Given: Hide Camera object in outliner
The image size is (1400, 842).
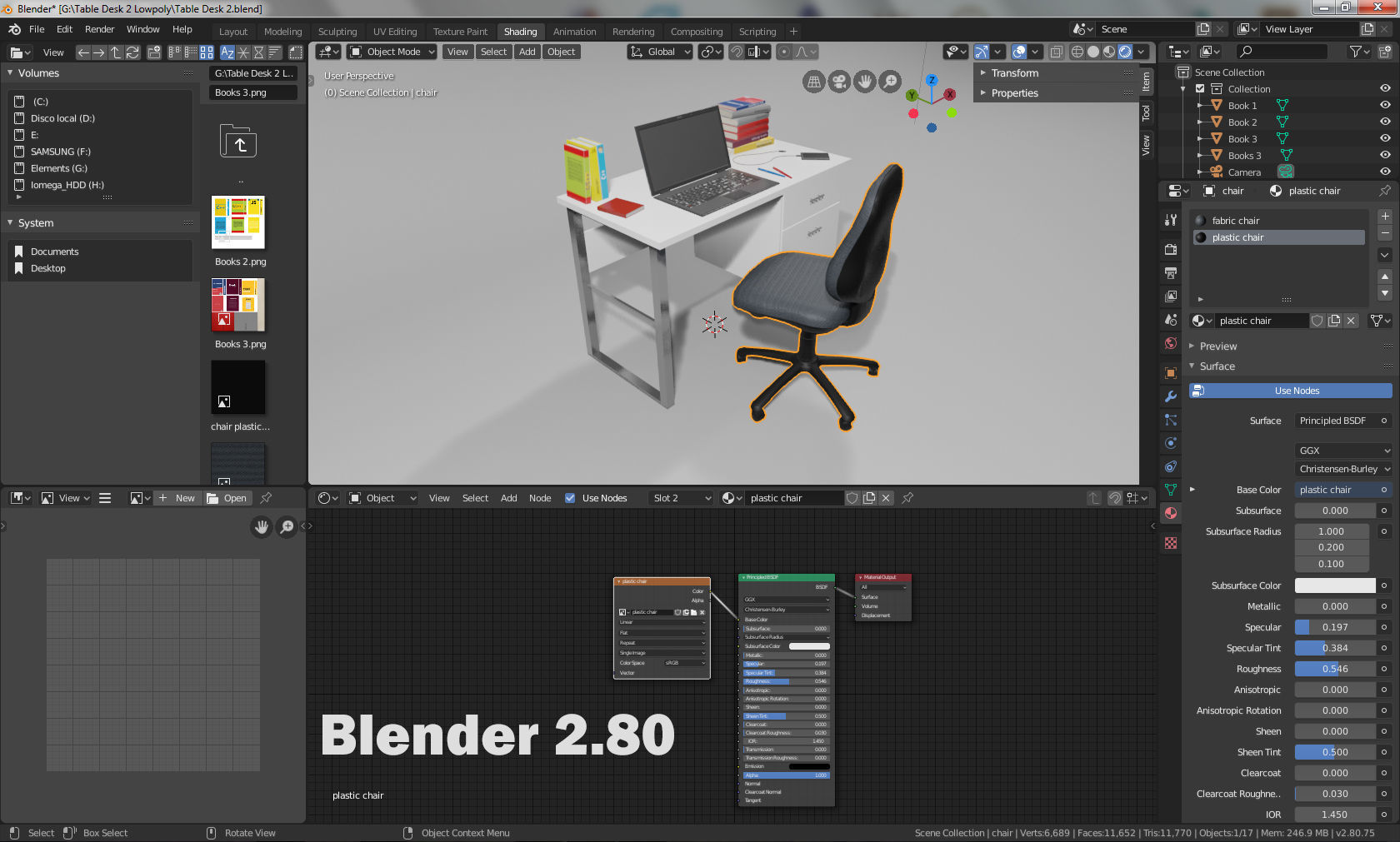Looking at the screenshot, I should [1385, 172].
